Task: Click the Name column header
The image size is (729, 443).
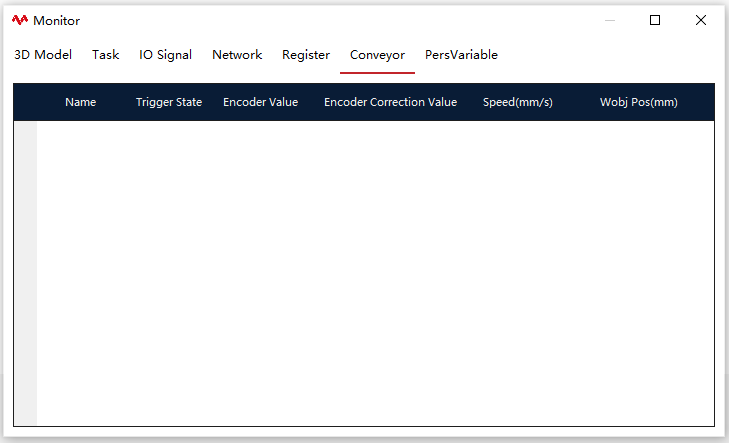Action: pos(80,102)
